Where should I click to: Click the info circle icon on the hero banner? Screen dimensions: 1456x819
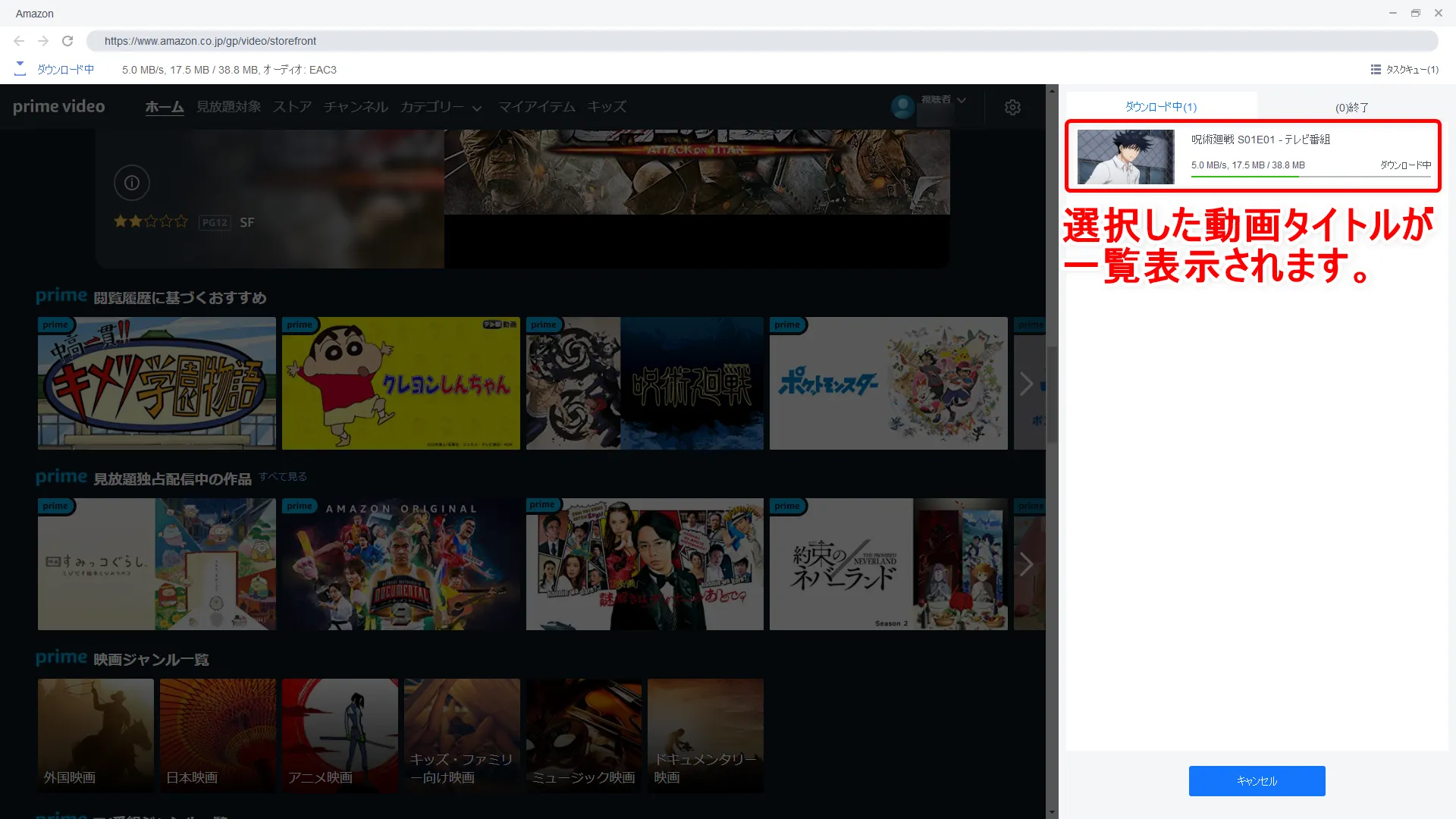coord(132,183)
